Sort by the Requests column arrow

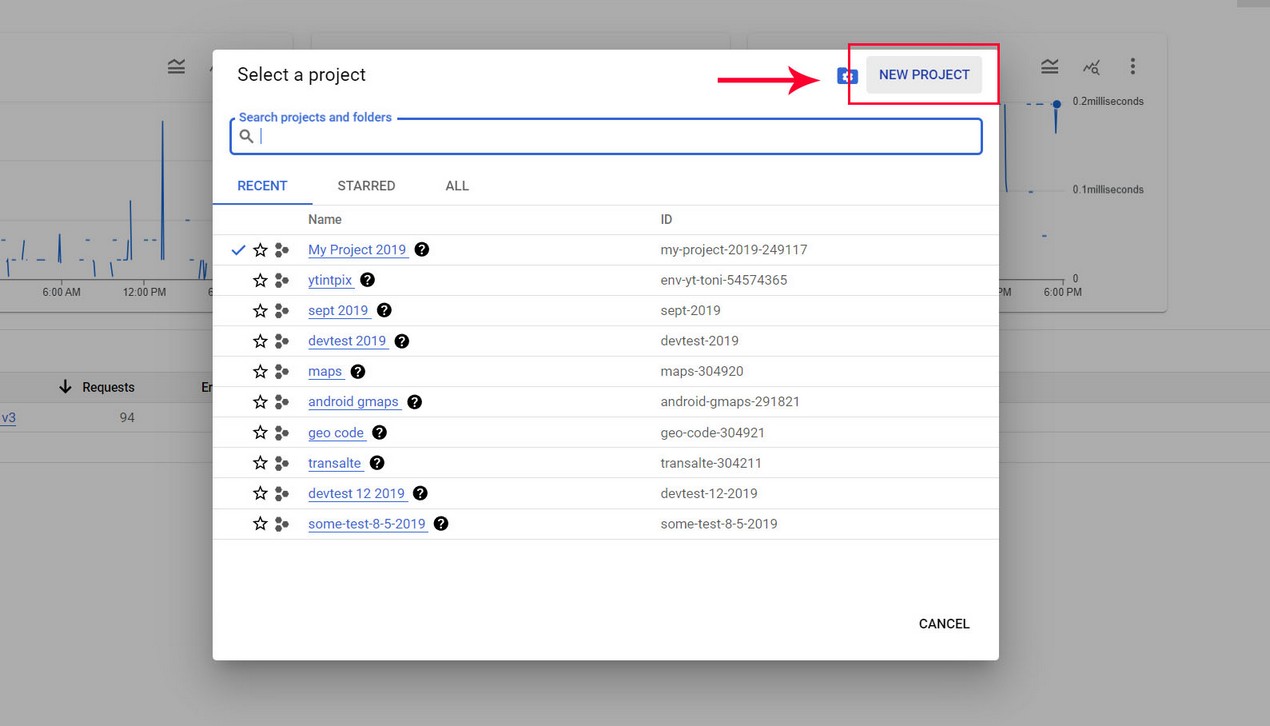pyautogui.click(x=66, y=387)
